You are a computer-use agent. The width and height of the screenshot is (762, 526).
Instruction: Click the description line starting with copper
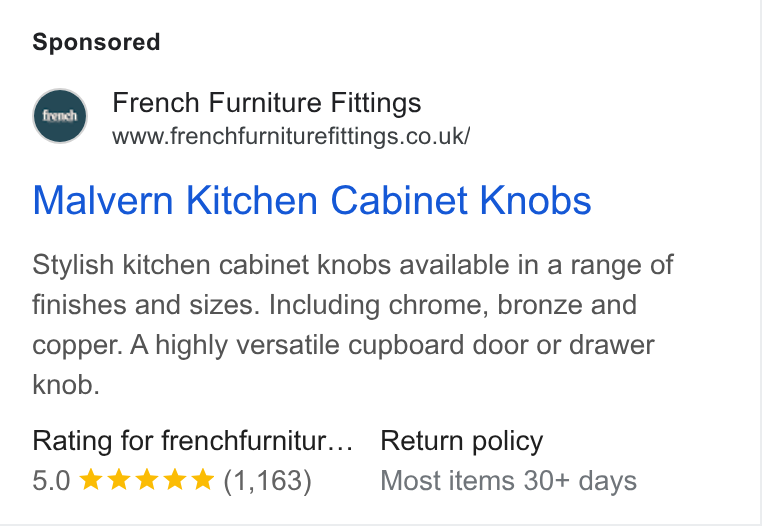point(344,345)
